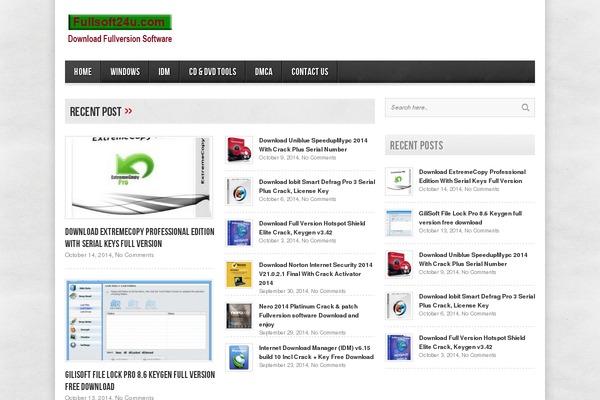
Task: Open Uniblue SpeedupMypc thumbnail in sidebar
Action: click(399, 264)
